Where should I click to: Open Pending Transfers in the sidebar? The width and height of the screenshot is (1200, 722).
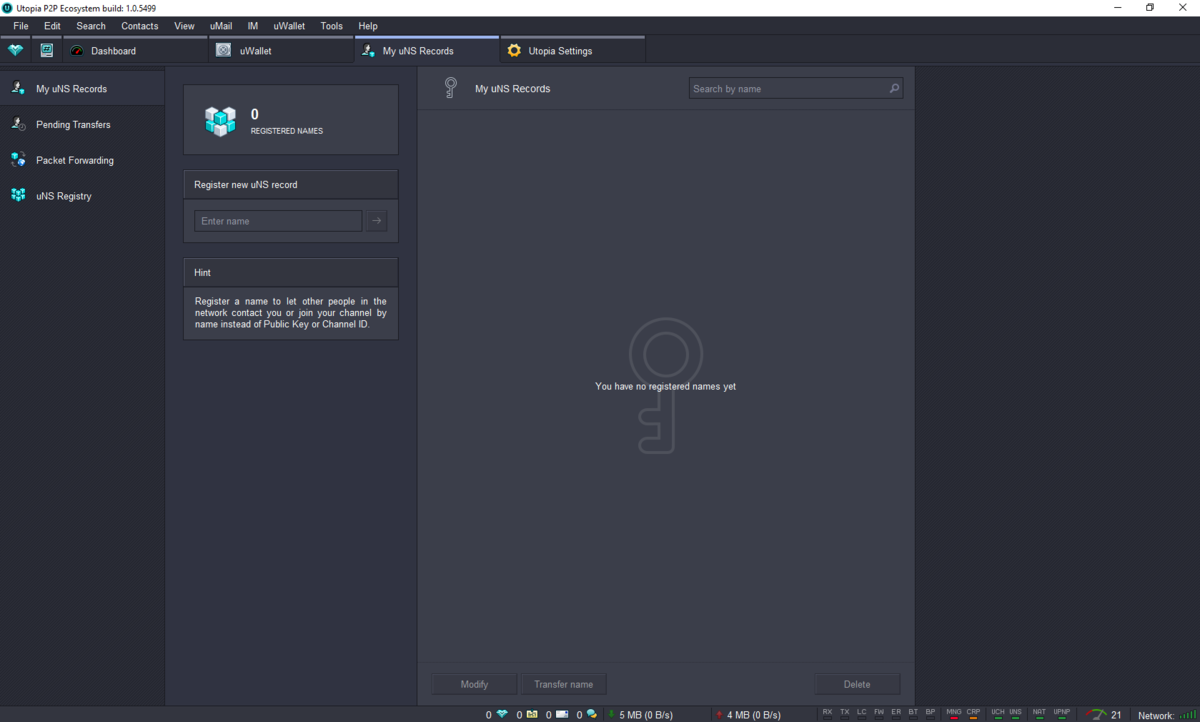(82, 125)
